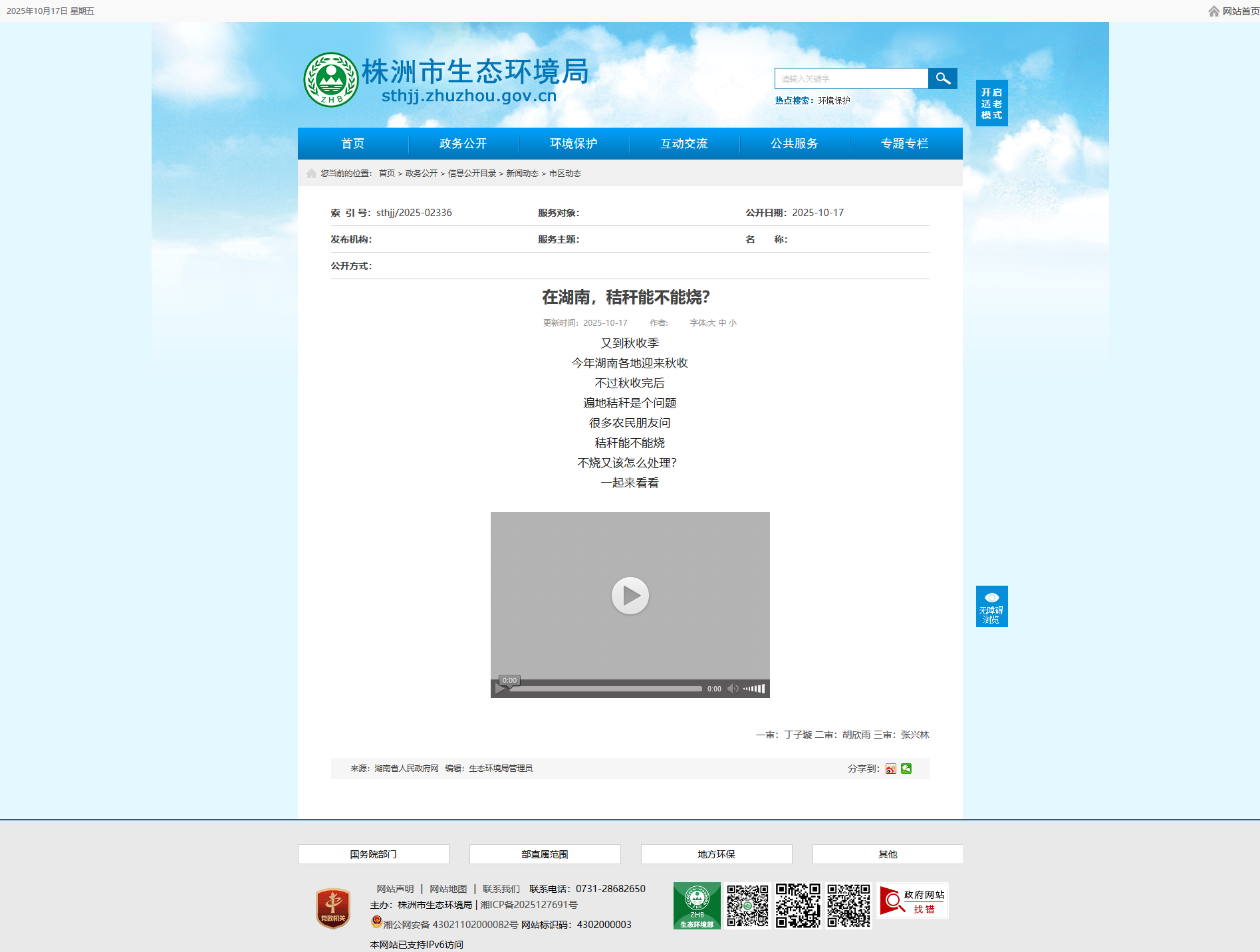This screenshot has width=1260, height=952.
Task: Set font size to 大
Action: point(711,323)
